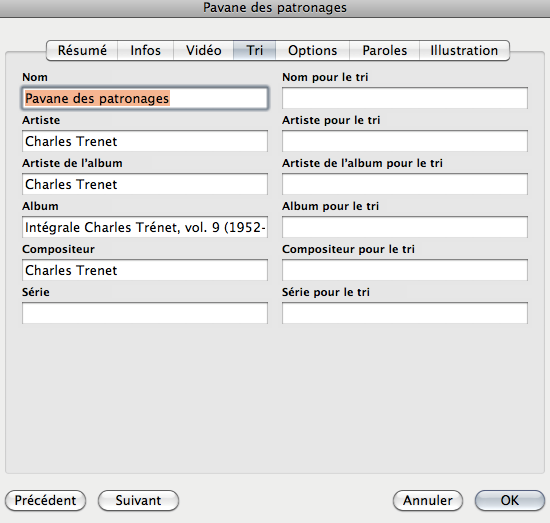This screenshot has width=550, height=523.
Task: Go to previous track with Précédent
Action: 46,501
